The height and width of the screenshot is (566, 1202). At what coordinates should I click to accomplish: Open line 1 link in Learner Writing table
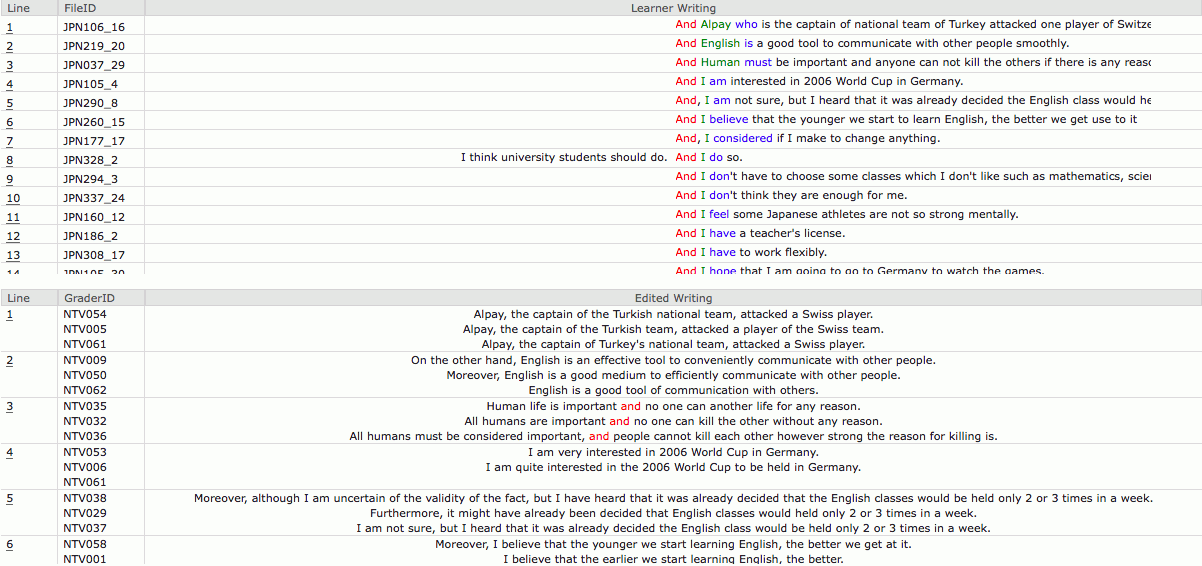[x=10, y=26]
